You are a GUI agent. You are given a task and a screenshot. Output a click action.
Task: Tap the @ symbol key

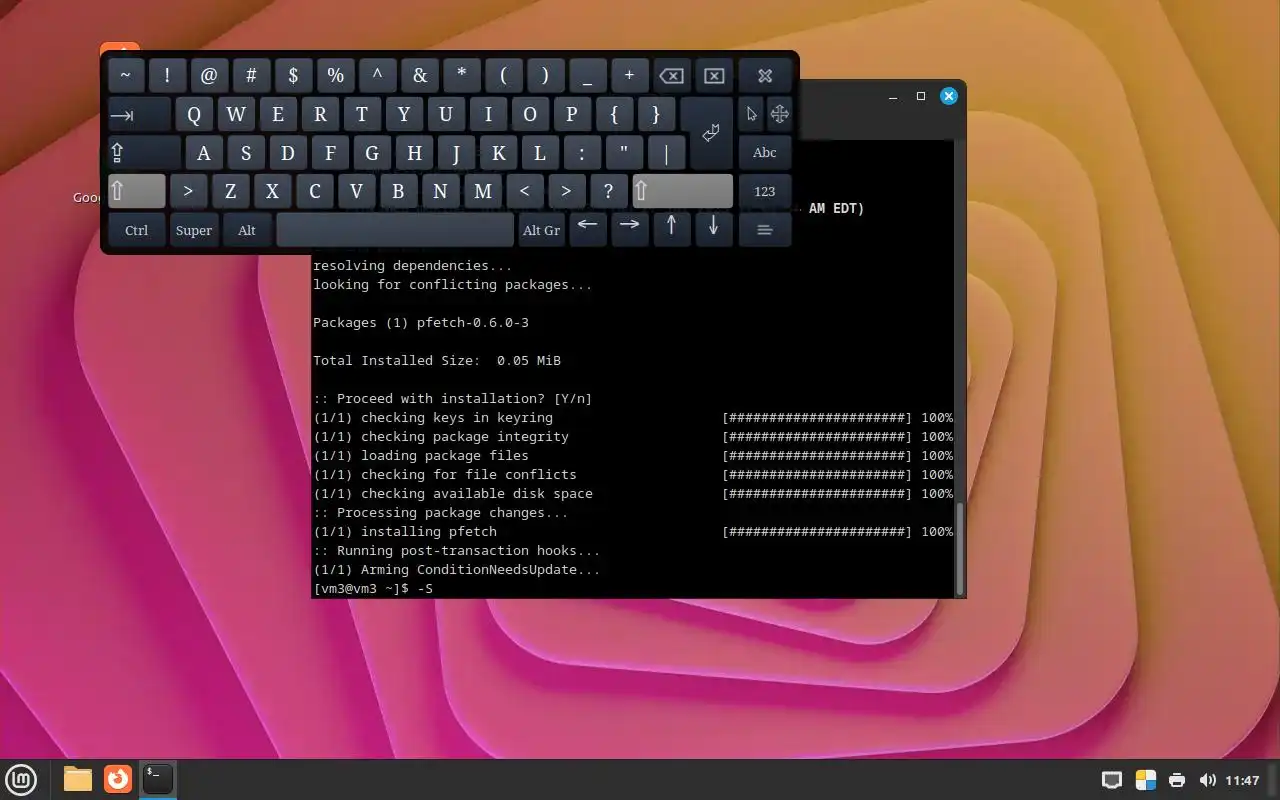[209, 75]
